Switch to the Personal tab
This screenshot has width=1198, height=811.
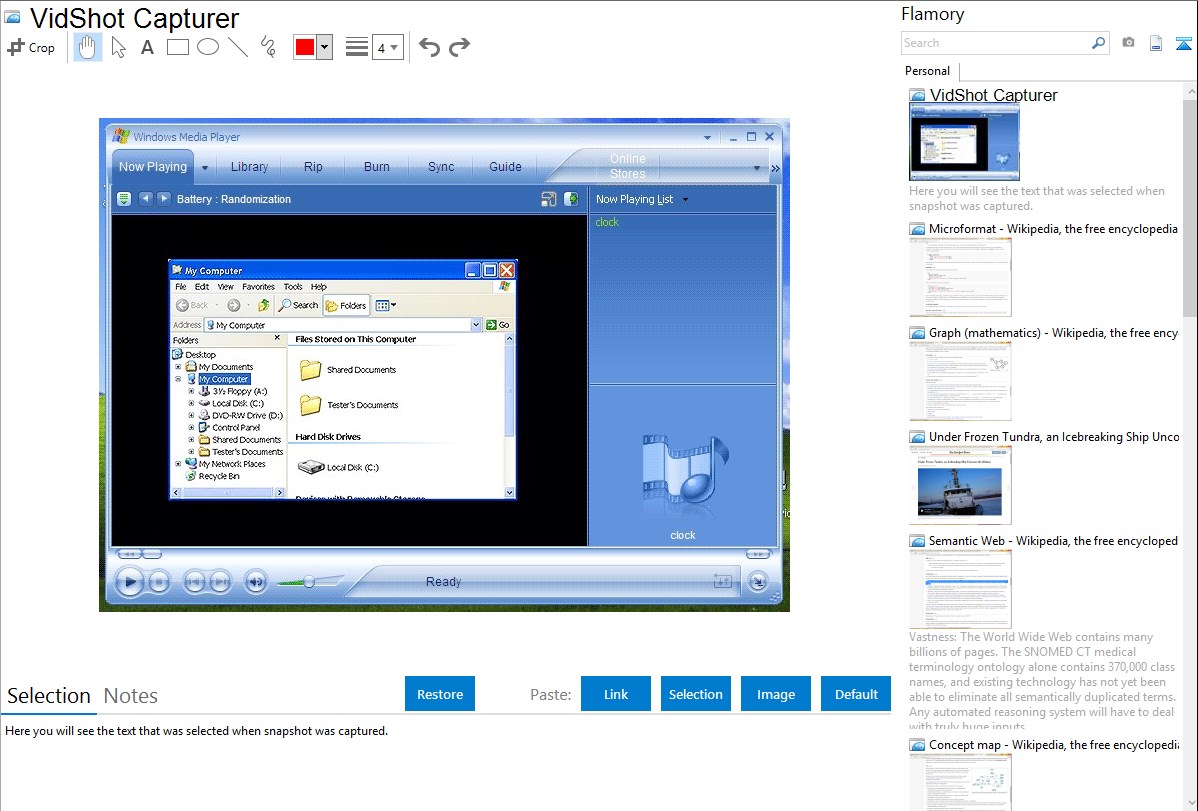[928, 71]
